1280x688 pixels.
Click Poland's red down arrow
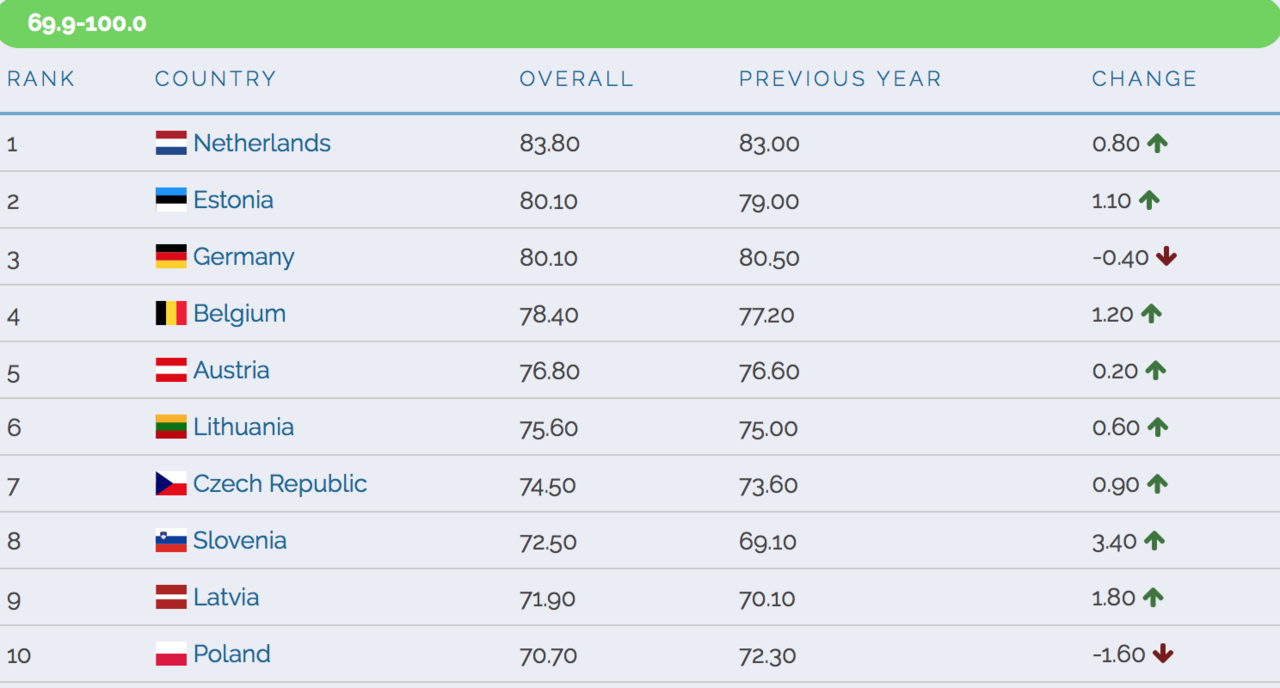point(1162,654)
